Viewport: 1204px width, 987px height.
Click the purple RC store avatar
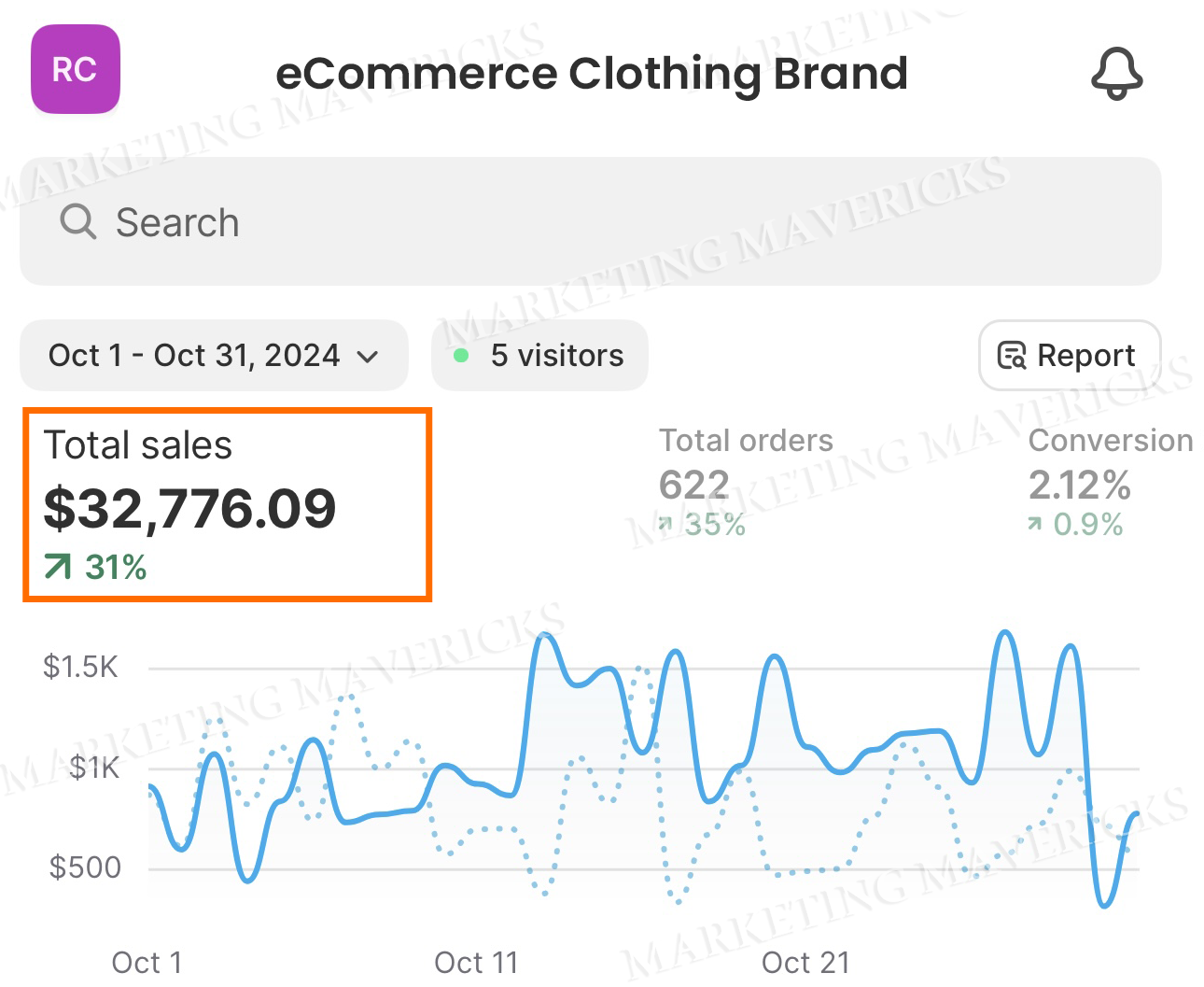pyautogui.click(x=76, y=70)
